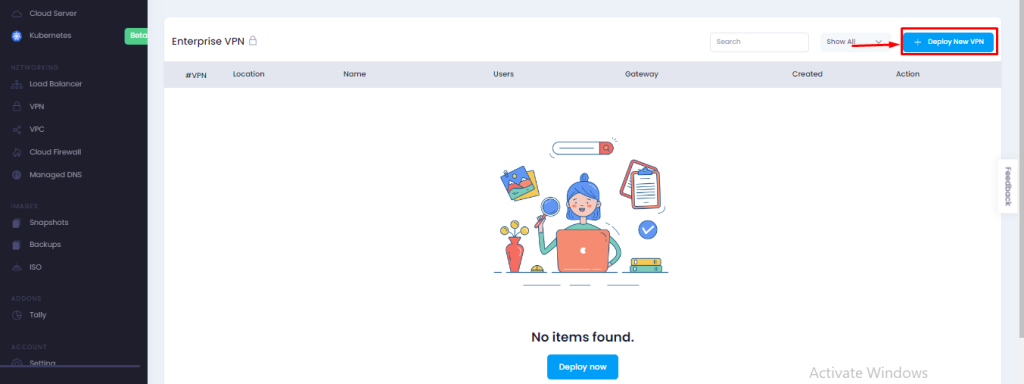Focus the Search input field

coord(760,42)
